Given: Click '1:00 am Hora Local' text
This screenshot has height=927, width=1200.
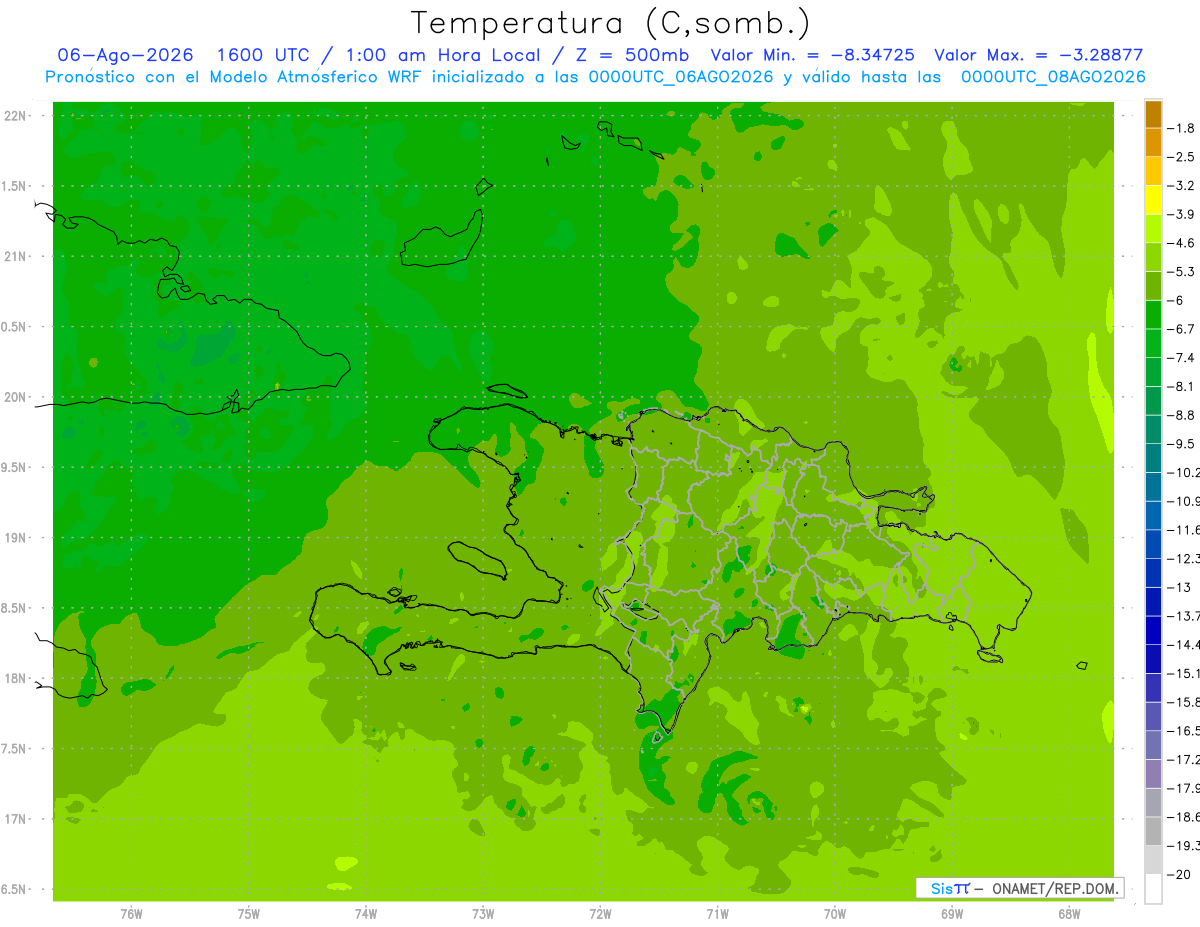Looking at the screenshot, I should (443, 55).
